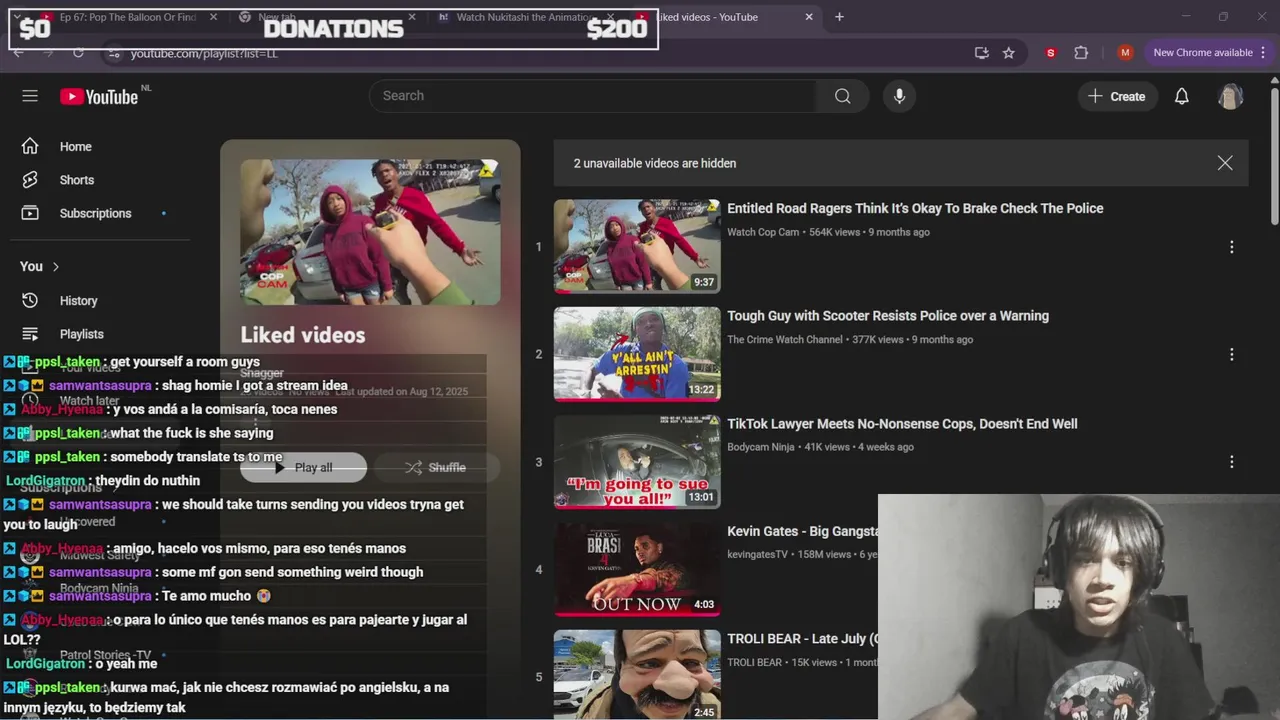1280x720 pixels.
Task: Click the Liked videos playlist cover image
Action: coord(370,232)
